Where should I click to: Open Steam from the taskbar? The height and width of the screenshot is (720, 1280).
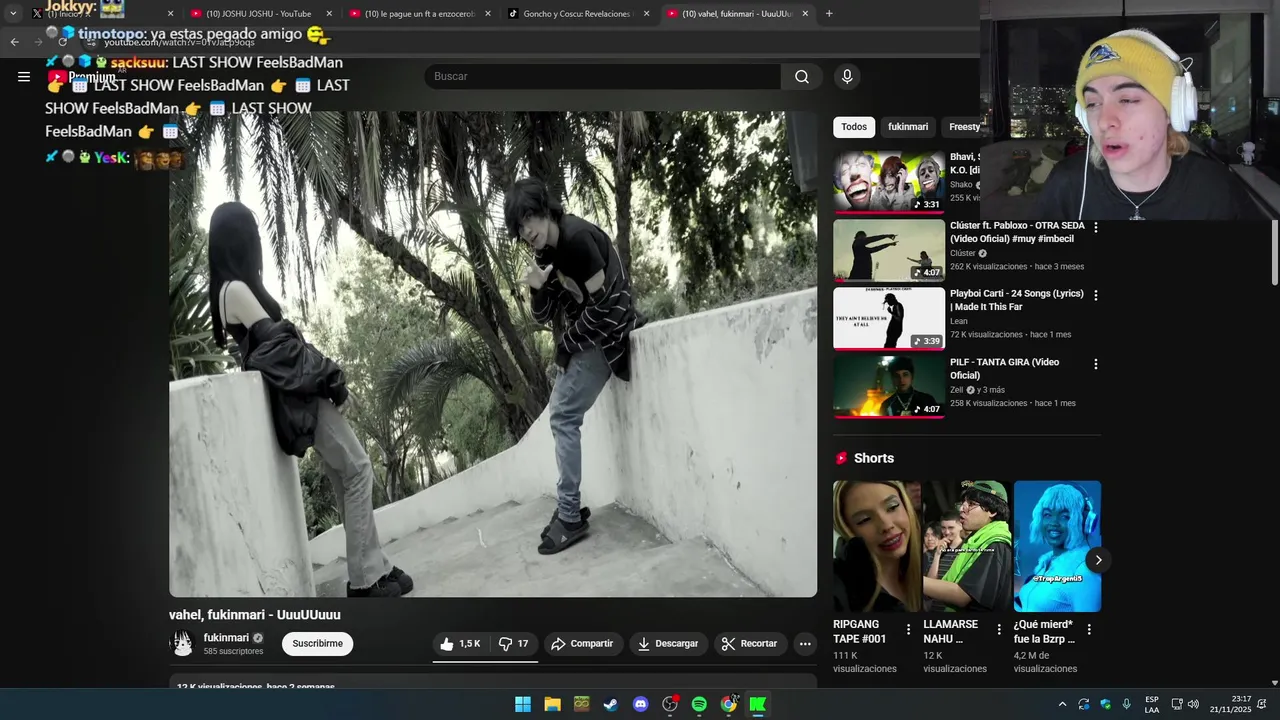coord(610,704)
